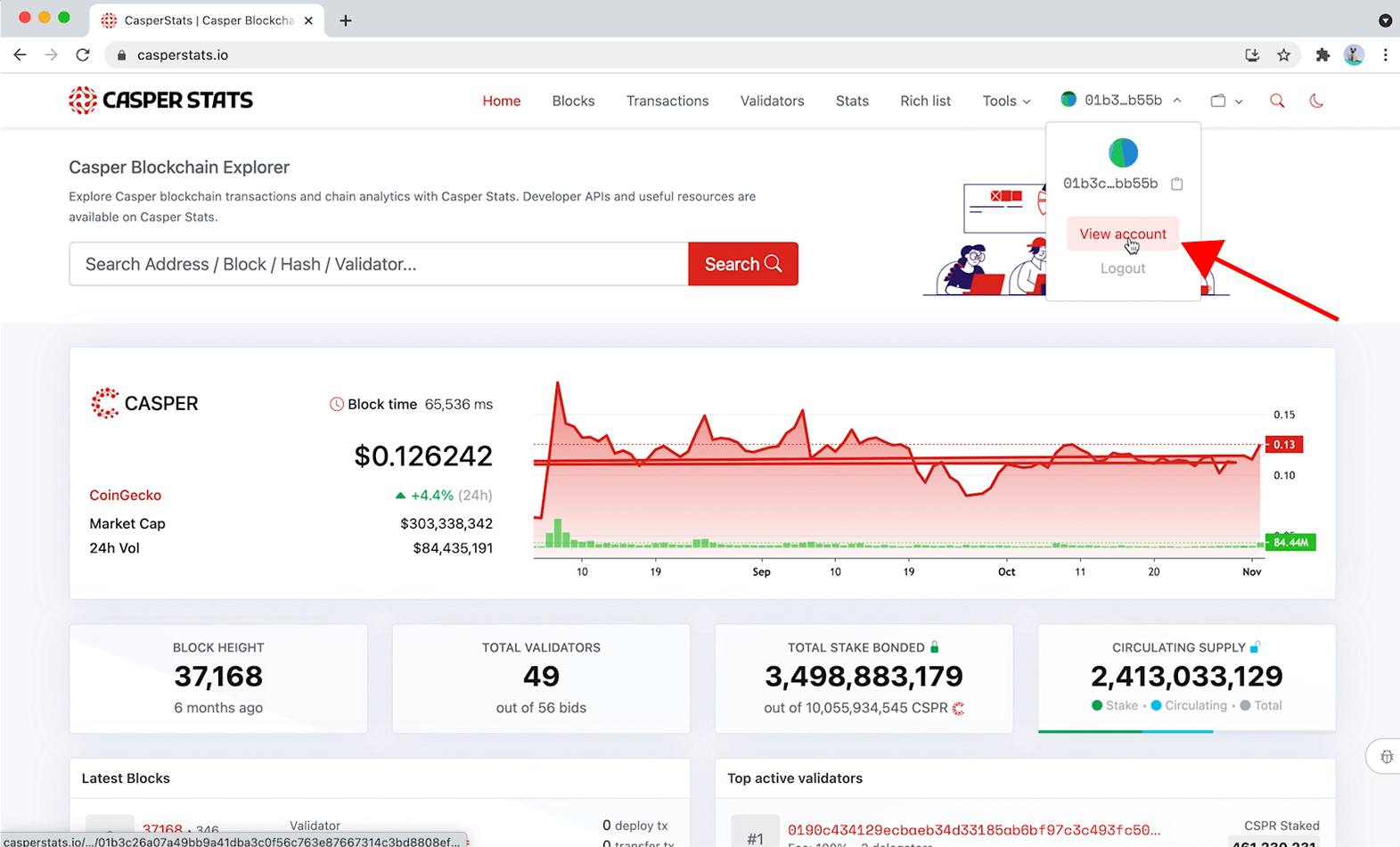The height and width of the screenshot is (847, 1400).
Task: Copy account address clipboard icon
Action: click(x=1176, y=184)
